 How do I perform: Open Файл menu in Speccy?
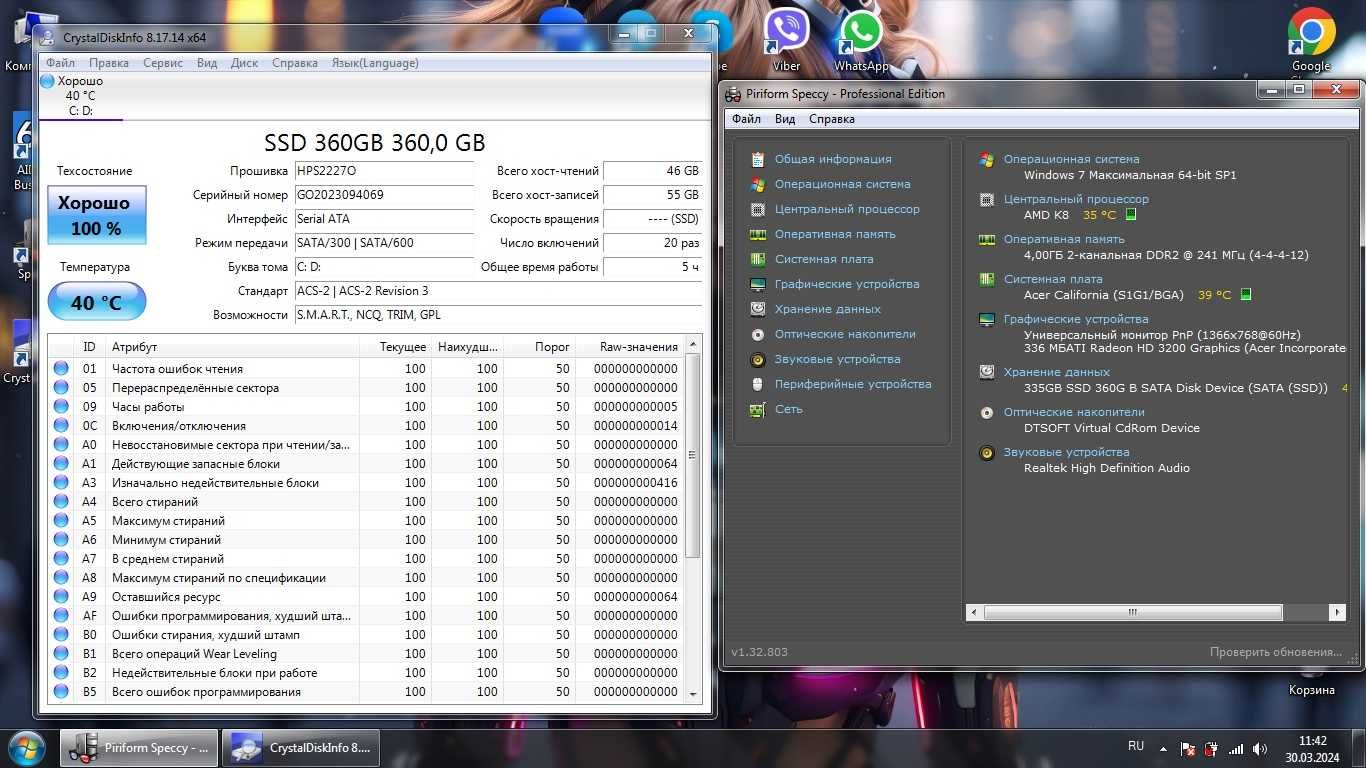point(746,119)
